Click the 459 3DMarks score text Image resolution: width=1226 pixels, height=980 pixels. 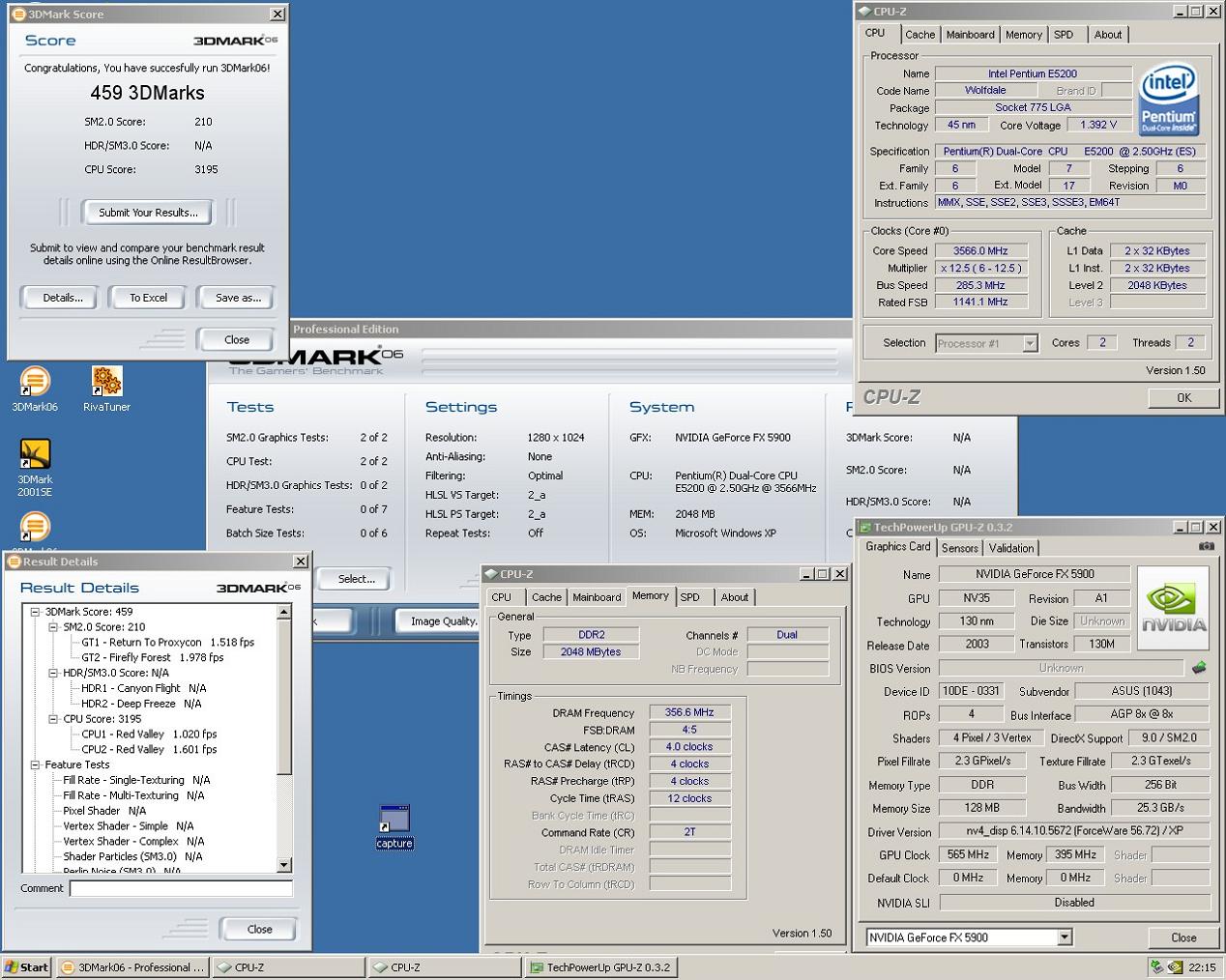coord(147,93)
